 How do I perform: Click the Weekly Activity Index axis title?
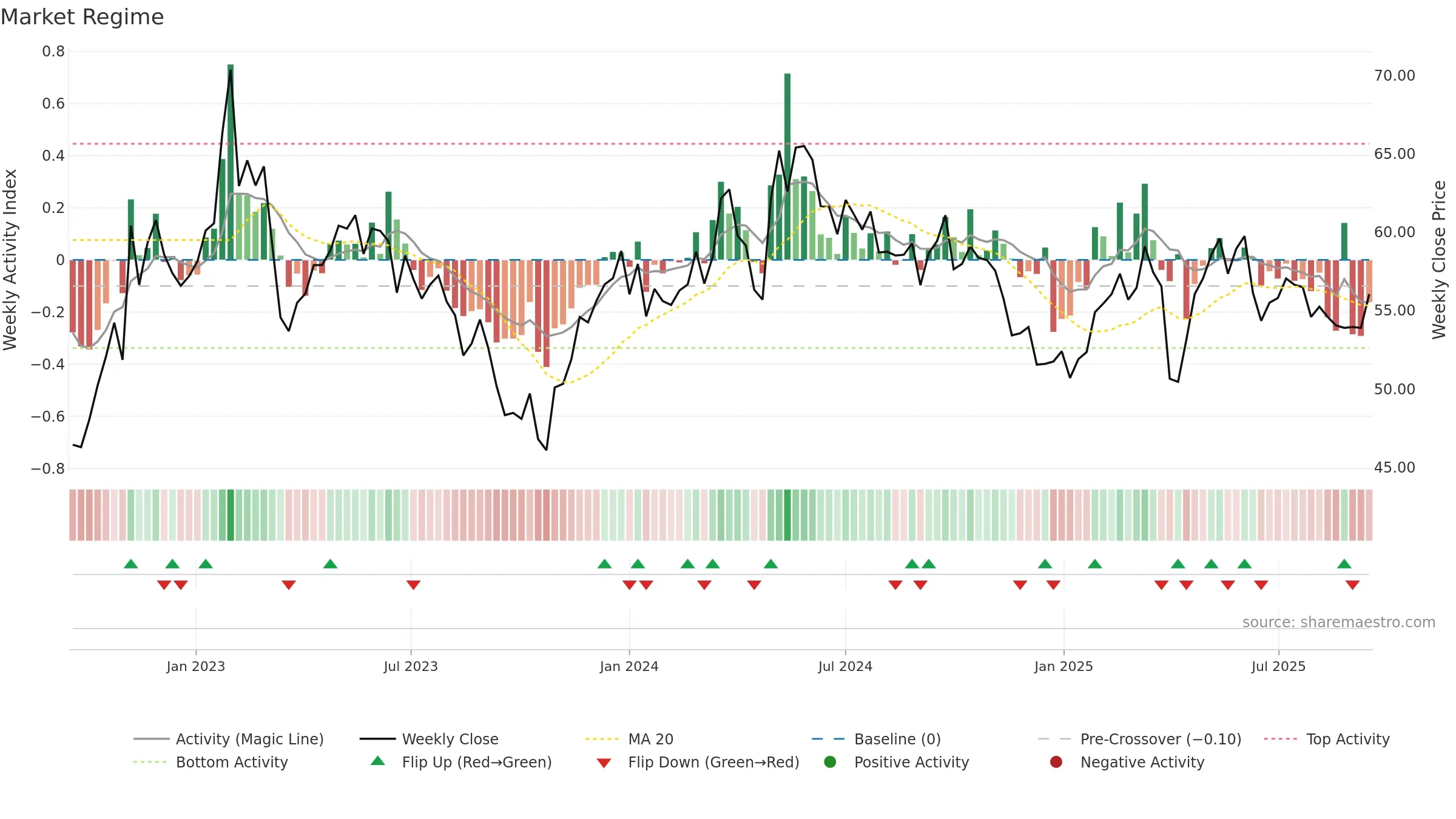coord(10,260)
